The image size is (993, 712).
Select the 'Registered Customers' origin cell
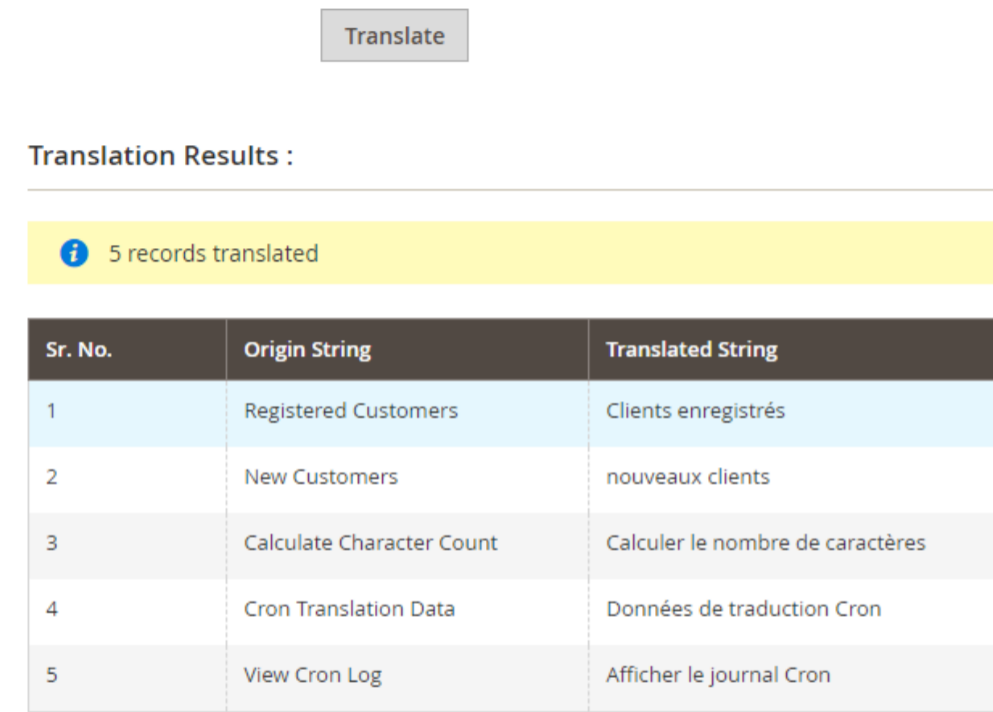click(x=351, y=411)
